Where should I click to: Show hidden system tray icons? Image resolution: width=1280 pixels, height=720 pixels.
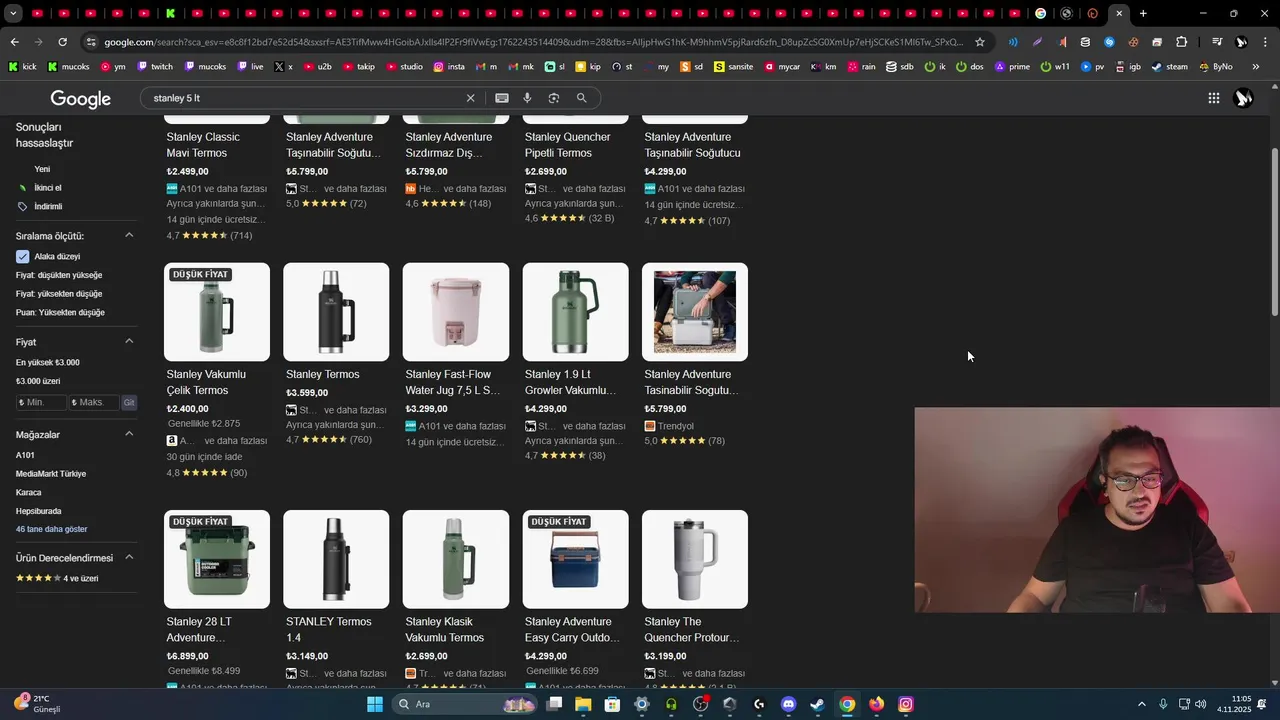[1142, 704]
